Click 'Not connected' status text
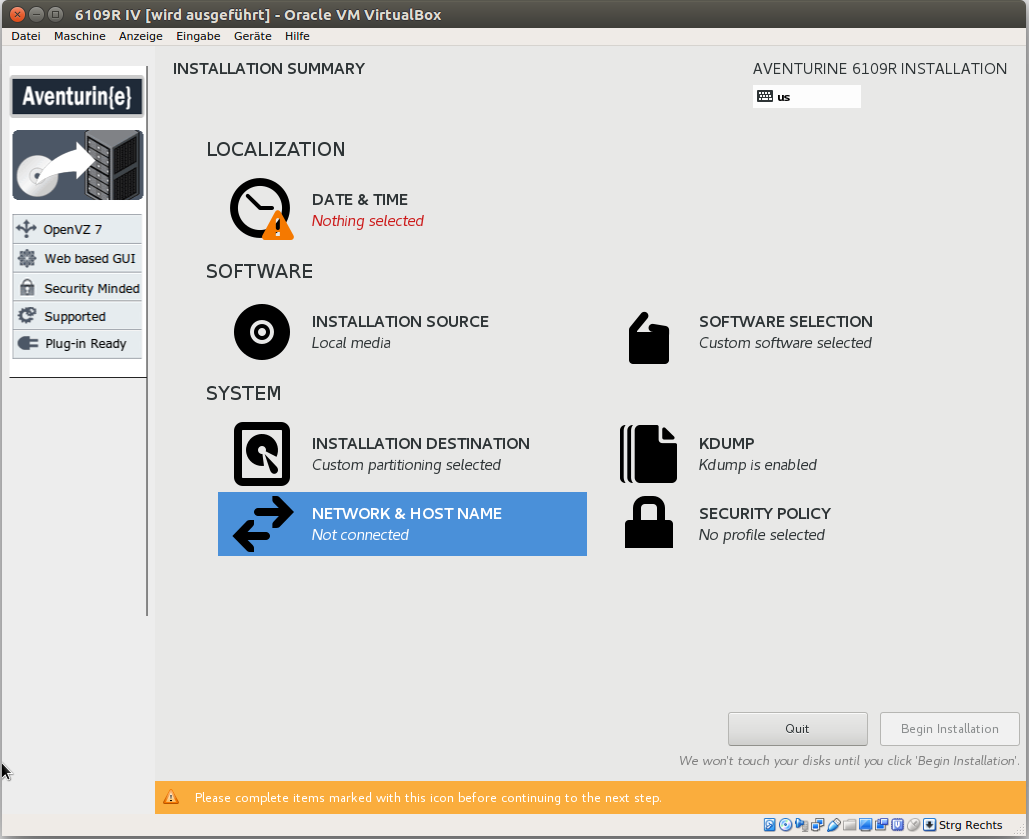 coord(360,536)
